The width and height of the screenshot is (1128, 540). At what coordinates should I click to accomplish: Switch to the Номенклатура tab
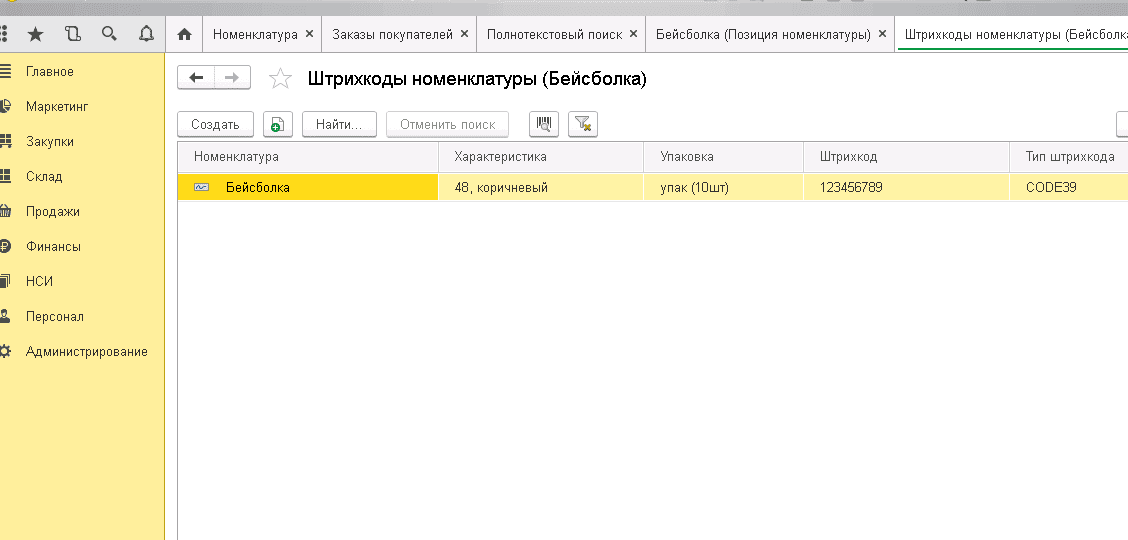[255, 34]
